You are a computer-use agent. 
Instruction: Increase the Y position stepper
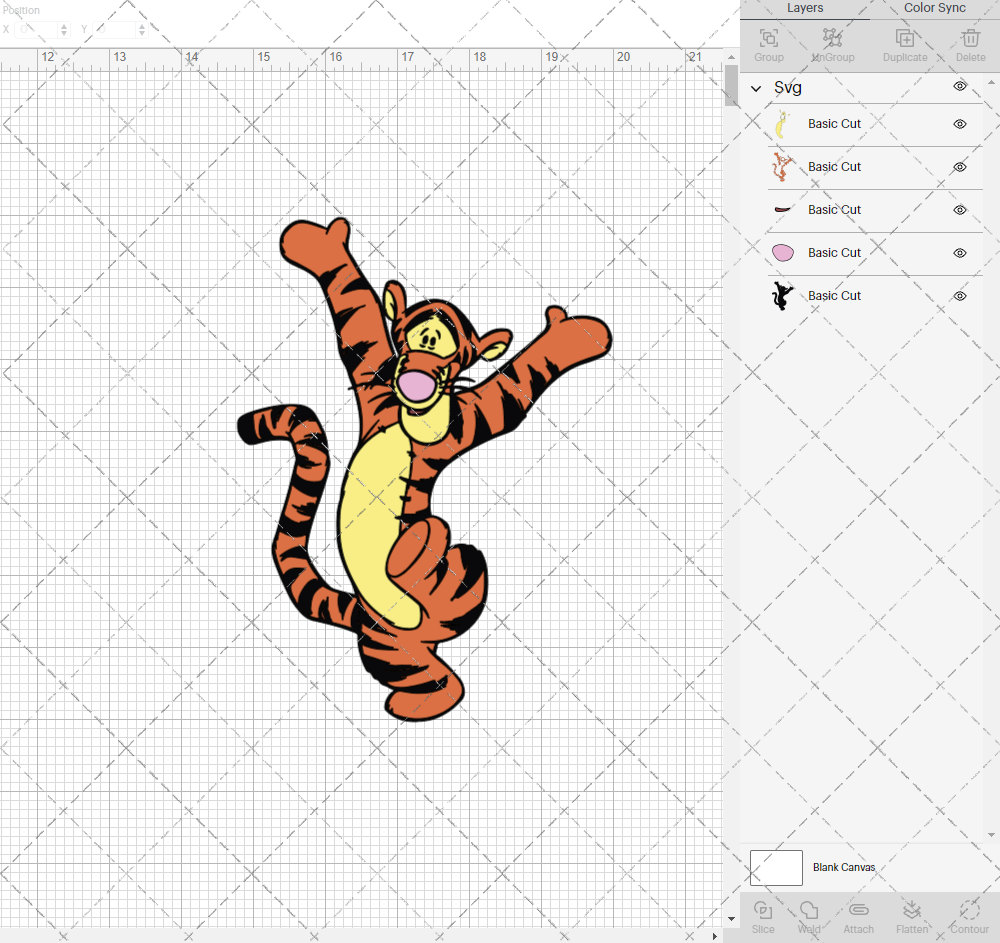142,26
